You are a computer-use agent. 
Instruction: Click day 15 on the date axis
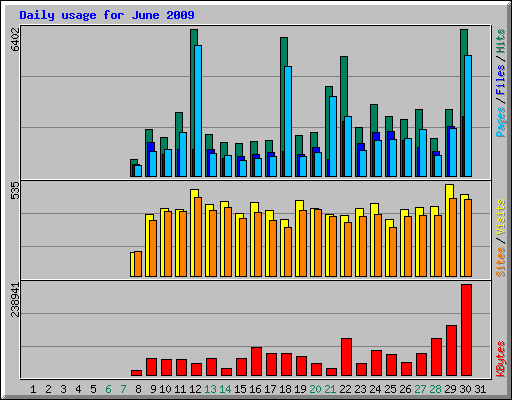[240, 389]
